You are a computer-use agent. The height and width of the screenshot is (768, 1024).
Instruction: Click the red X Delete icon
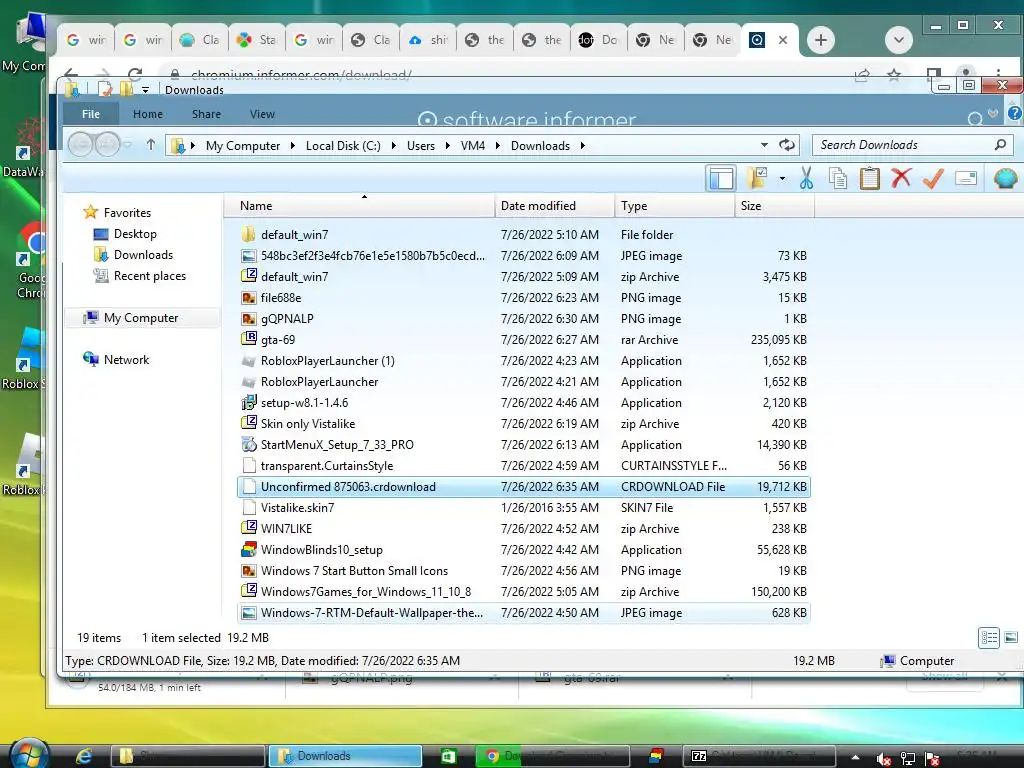(x=901, y=178)
